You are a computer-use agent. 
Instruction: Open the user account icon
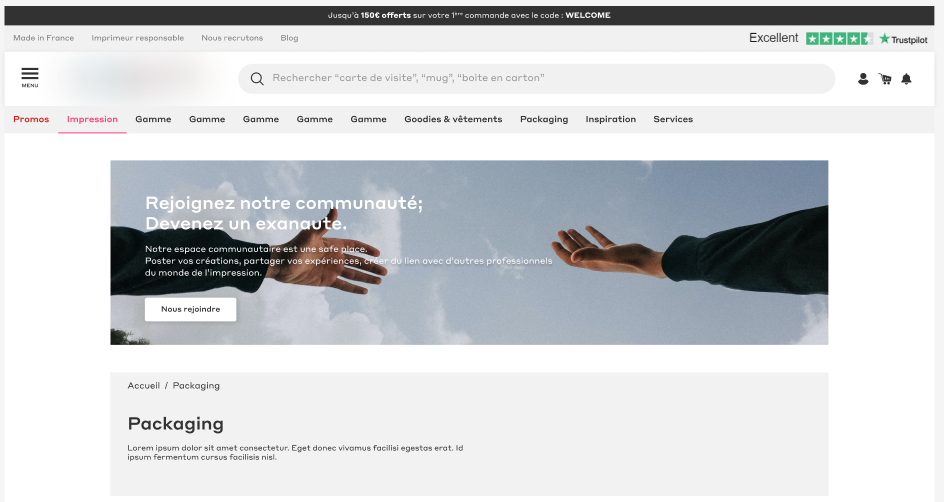tap(863, 79)
